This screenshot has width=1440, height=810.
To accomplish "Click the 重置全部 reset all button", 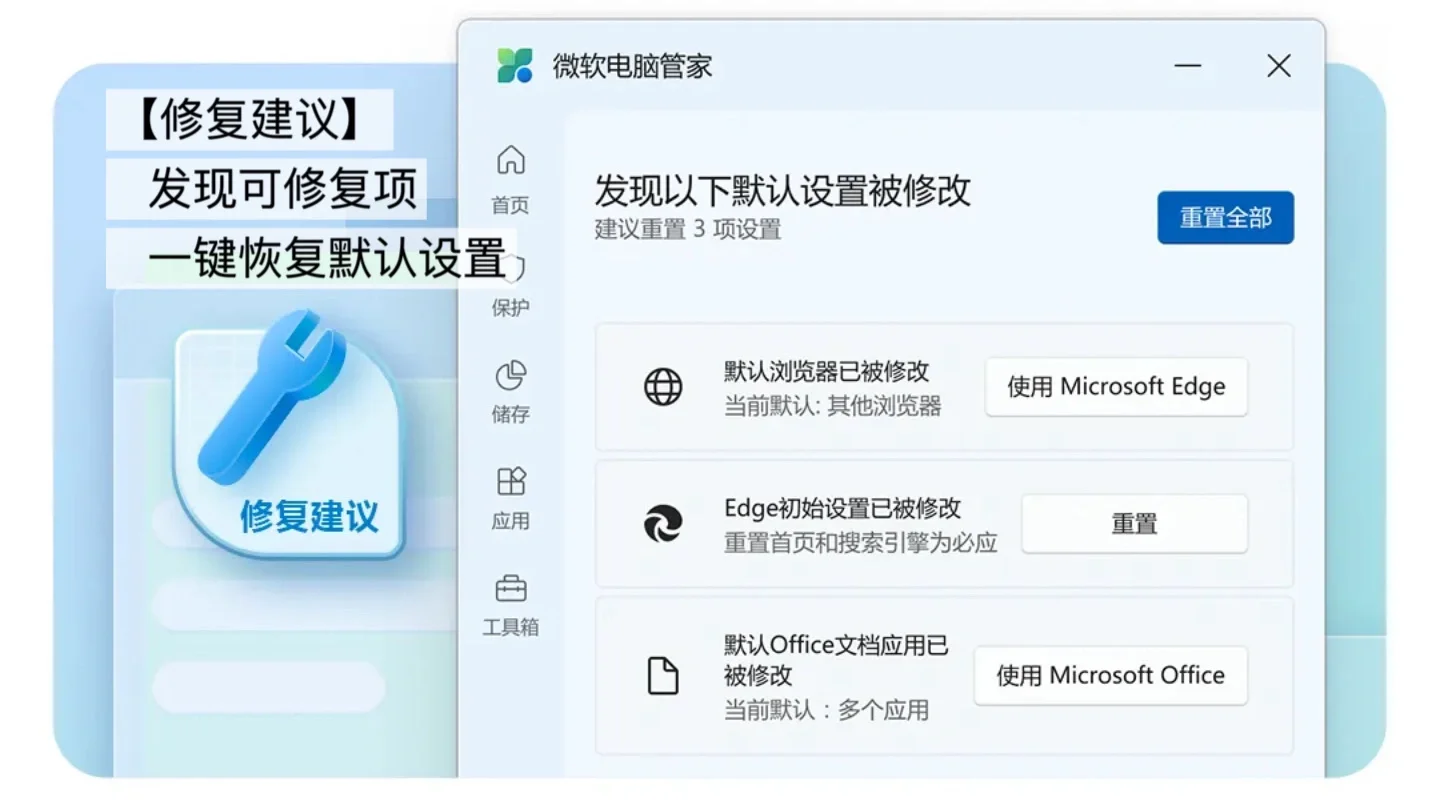I will 1225,217.
